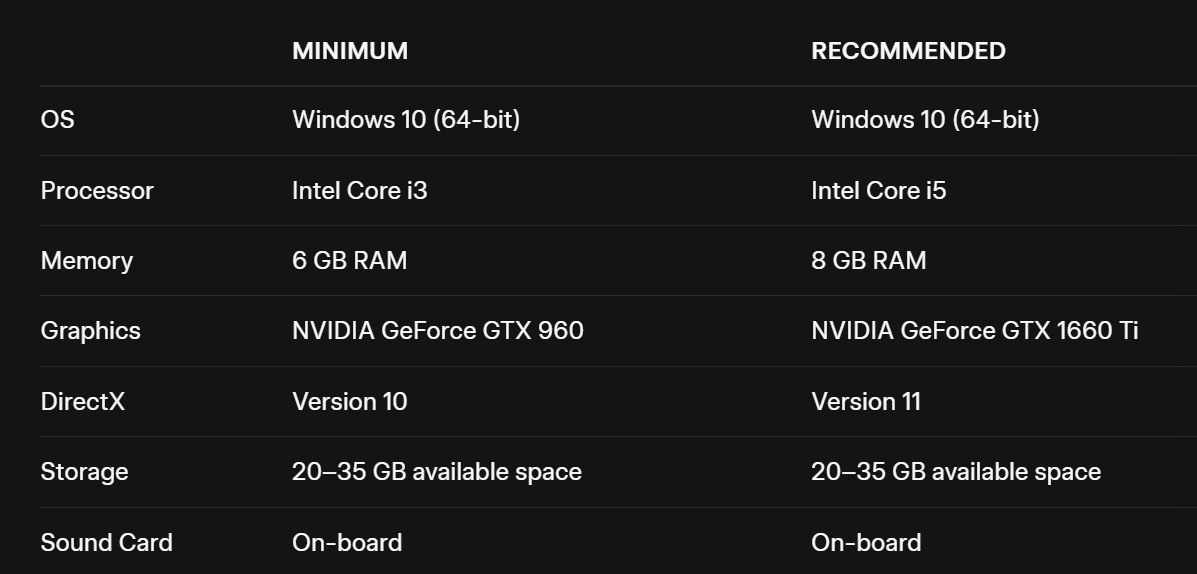Select the Sound Card row label
Viewport: 1197px width, 574px height.
coord(107,543)
